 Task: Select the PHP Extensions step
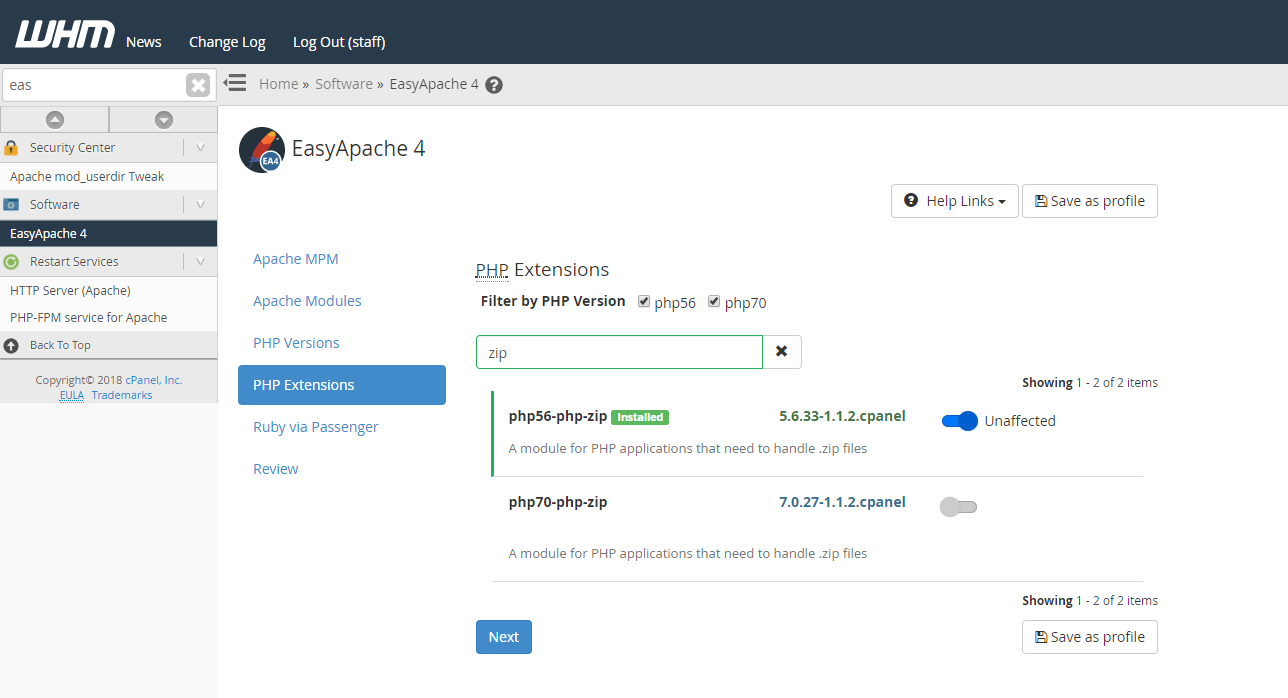(342, 385)
